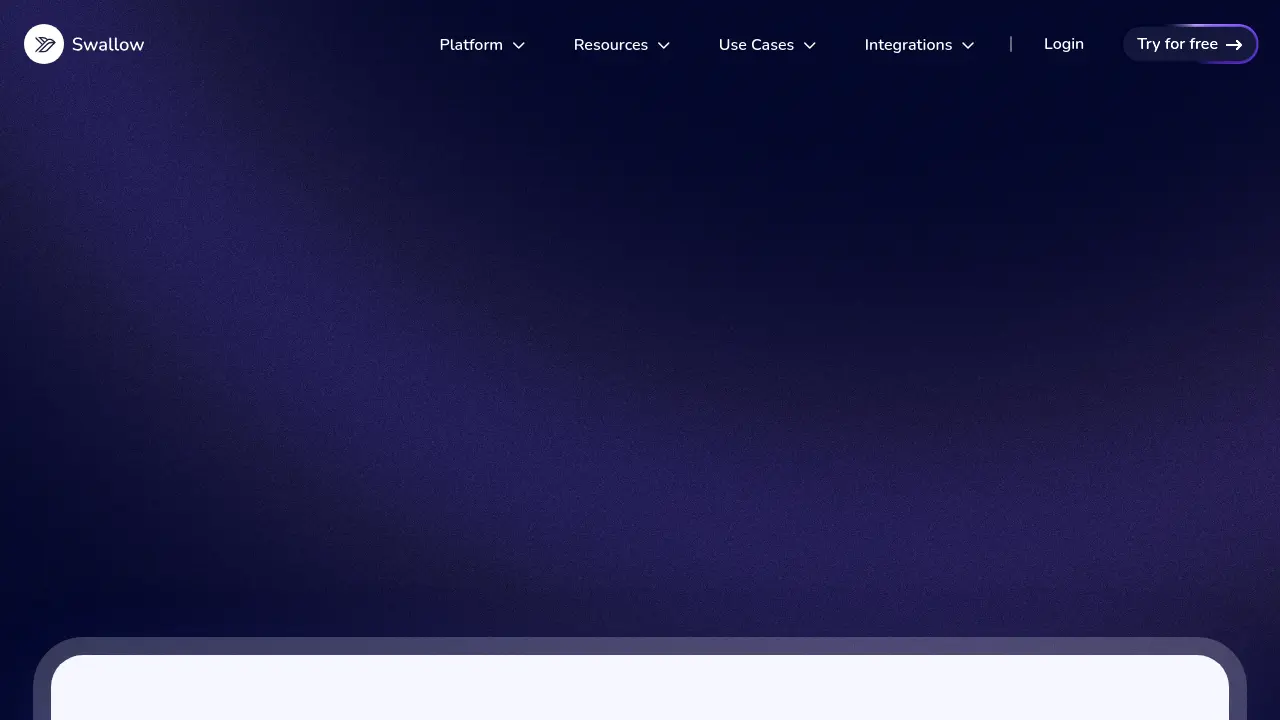Click the arrow icon inside Try for free
Image resolution: width=1280 pixels, height=720 pixels.
coord(1234,44)
